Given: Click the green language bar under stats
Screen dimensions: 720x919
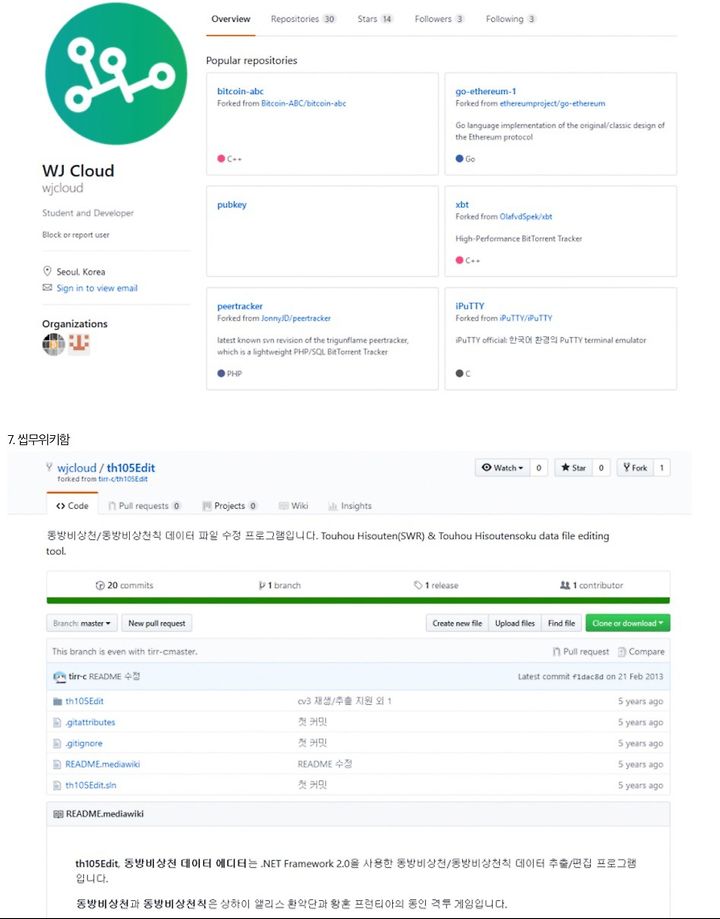Looking at the screenshot, I should coord(358,601).
